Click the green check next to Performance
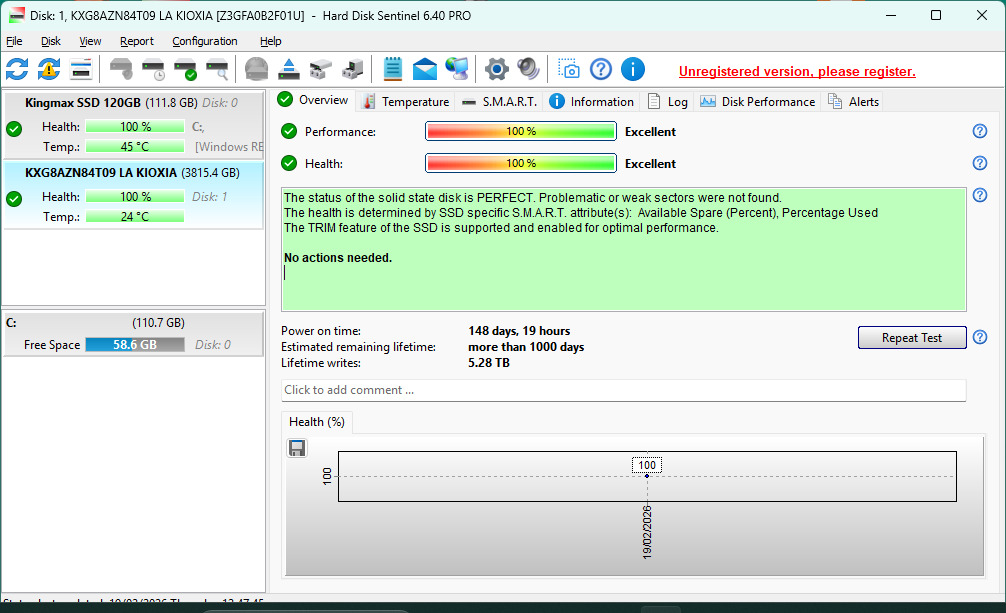Viewport: 1006px width, 613px height. point(289,131)
